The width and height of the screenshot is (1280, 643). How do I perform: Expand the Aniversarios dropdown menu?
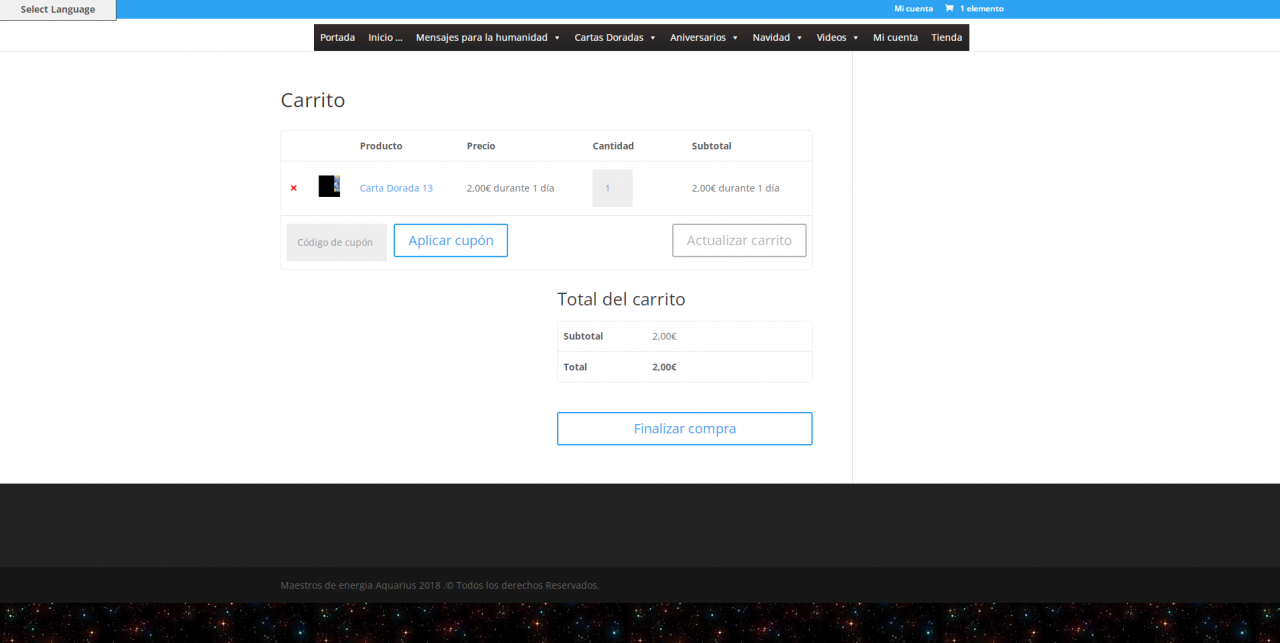click(x=704, y=38)
